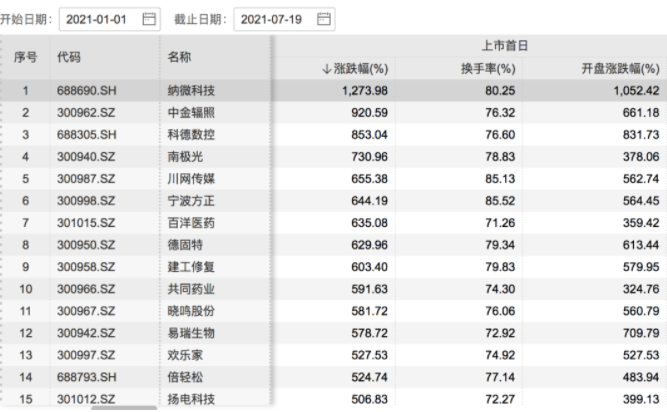The height and width of the screenshot is (412, 667).
Task: Select the 建工修复 name cell
Action: [x=191, y=267]
